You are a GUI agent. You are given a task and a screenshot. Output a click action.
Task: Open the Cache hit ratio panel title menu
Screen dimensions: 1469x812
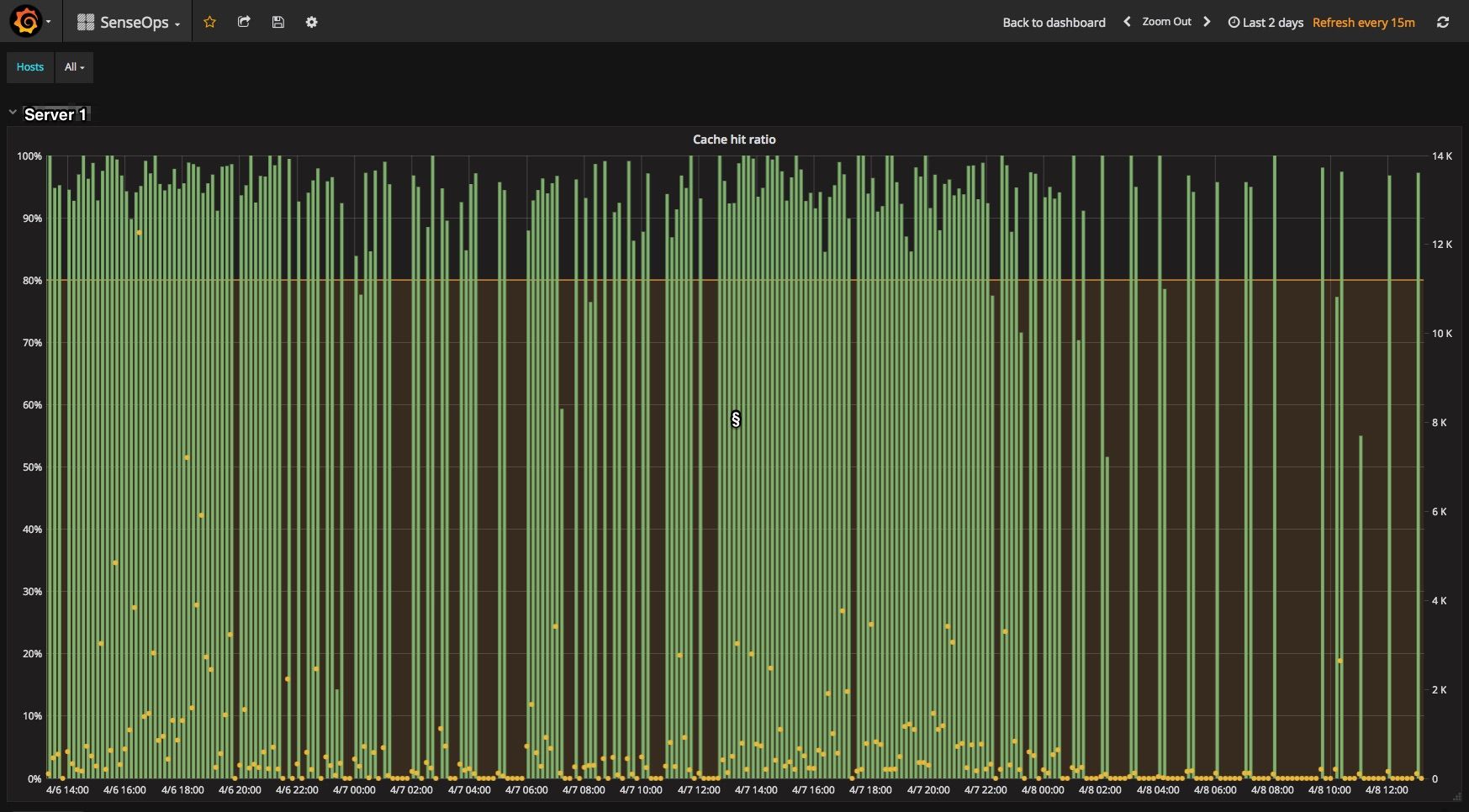(x=734, y=140)
